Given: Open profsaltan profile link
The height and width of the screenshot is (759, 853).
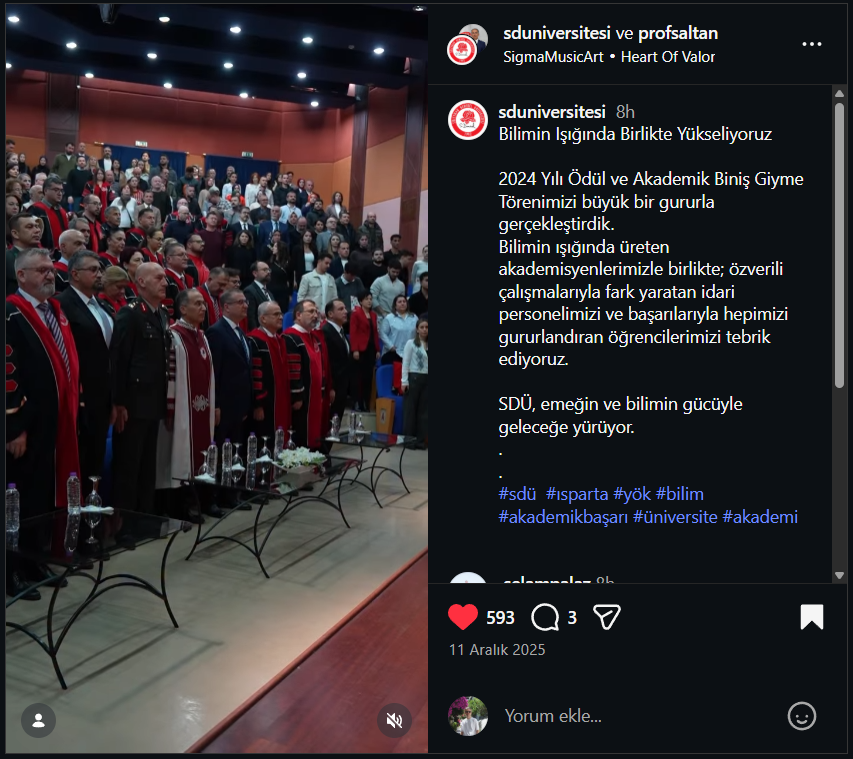Looking at the screenshot, I should pos(678,33).
